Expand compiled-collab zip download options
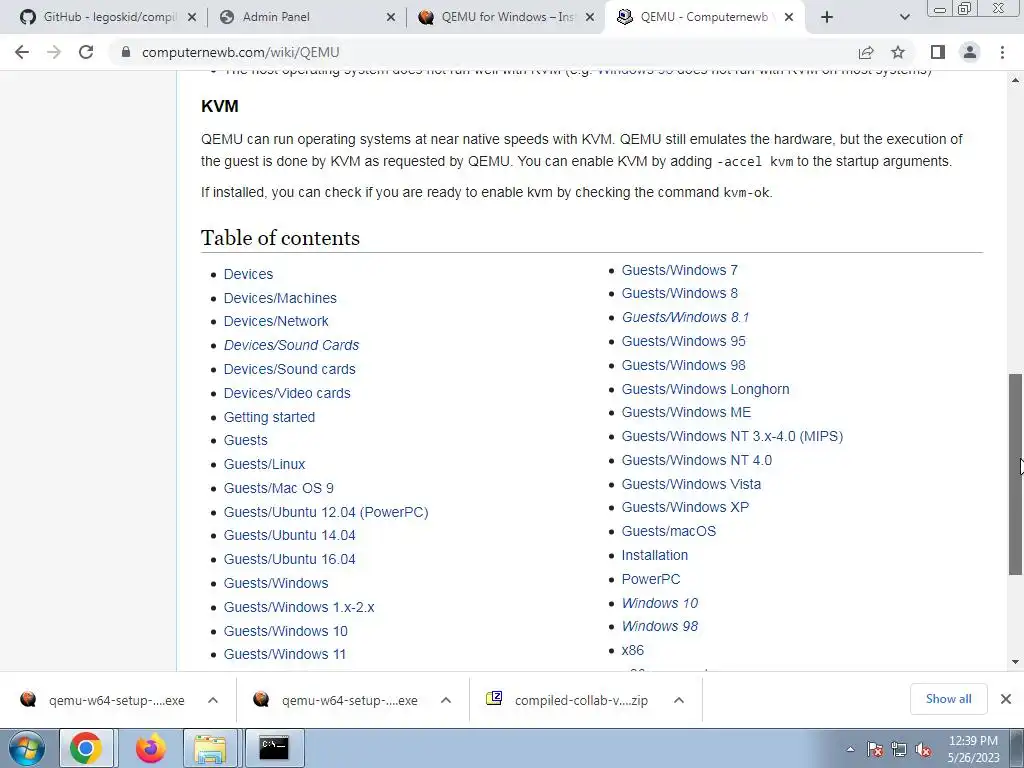The width and height of the screenshot is (1024, 768). 679,700
